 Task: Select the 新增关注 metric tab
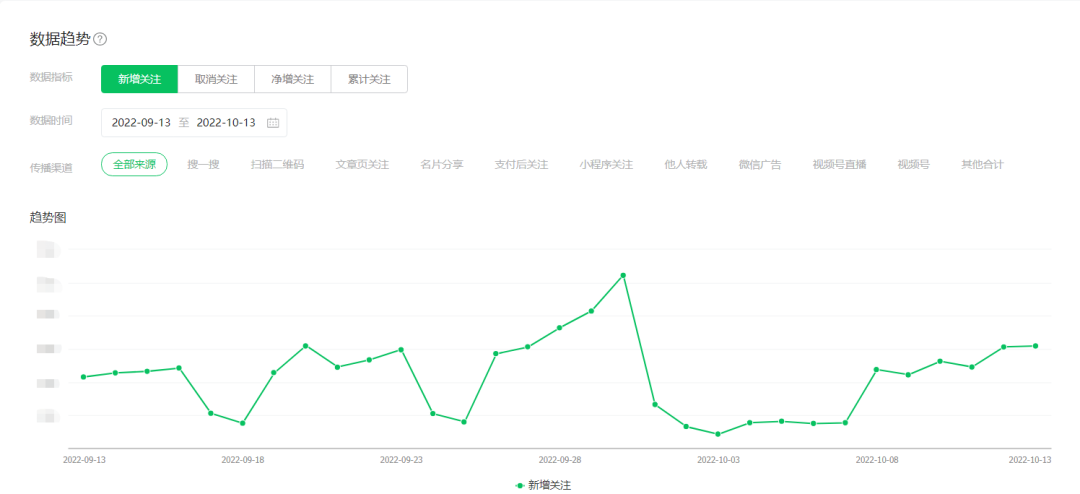pyautogui.click(x=139, y=79)
